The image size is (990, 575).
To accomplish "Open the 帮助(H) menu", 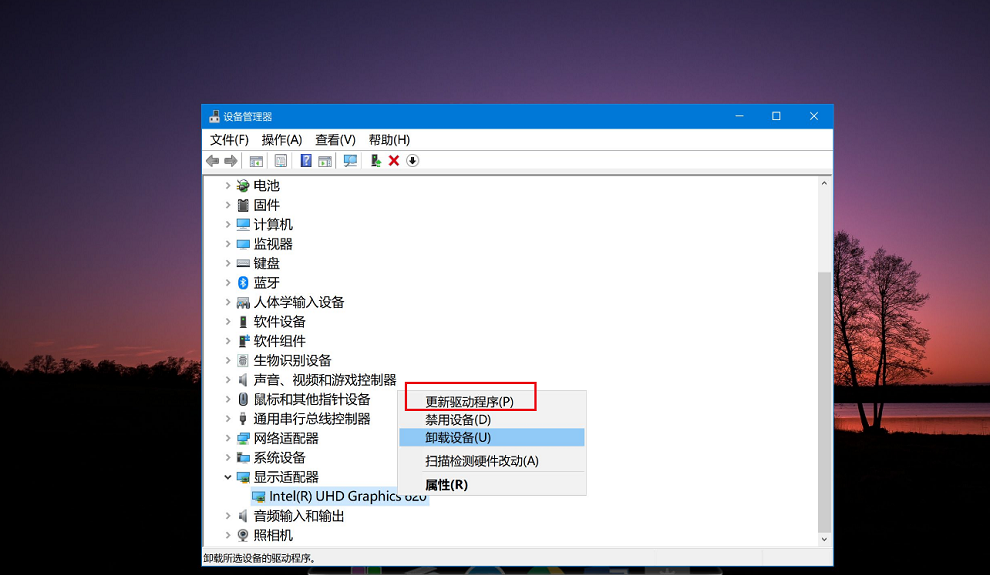I will (x=389, y=139).
